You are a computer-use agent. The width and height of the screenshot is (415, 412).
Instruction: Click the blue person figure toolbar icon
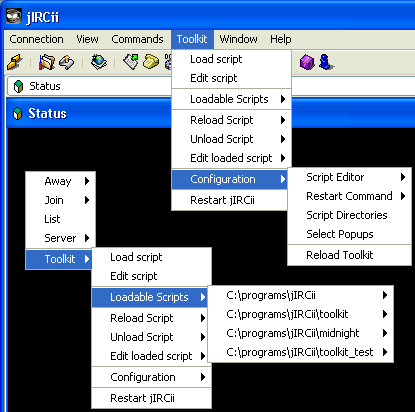click(x=325, y=62)
